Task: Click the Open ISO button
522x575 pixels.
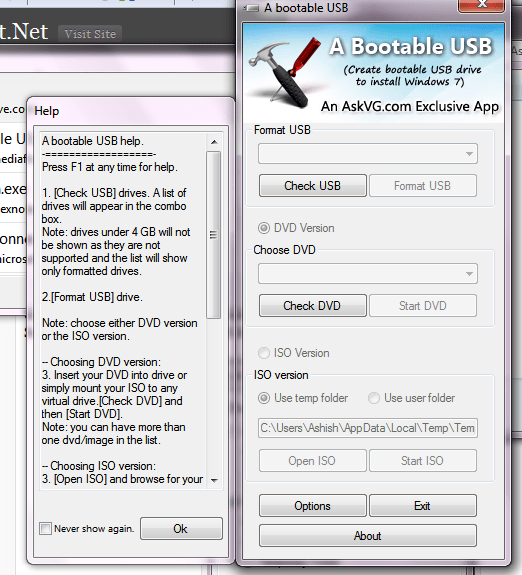Action: pyautogui.click(x=313, y=461)
